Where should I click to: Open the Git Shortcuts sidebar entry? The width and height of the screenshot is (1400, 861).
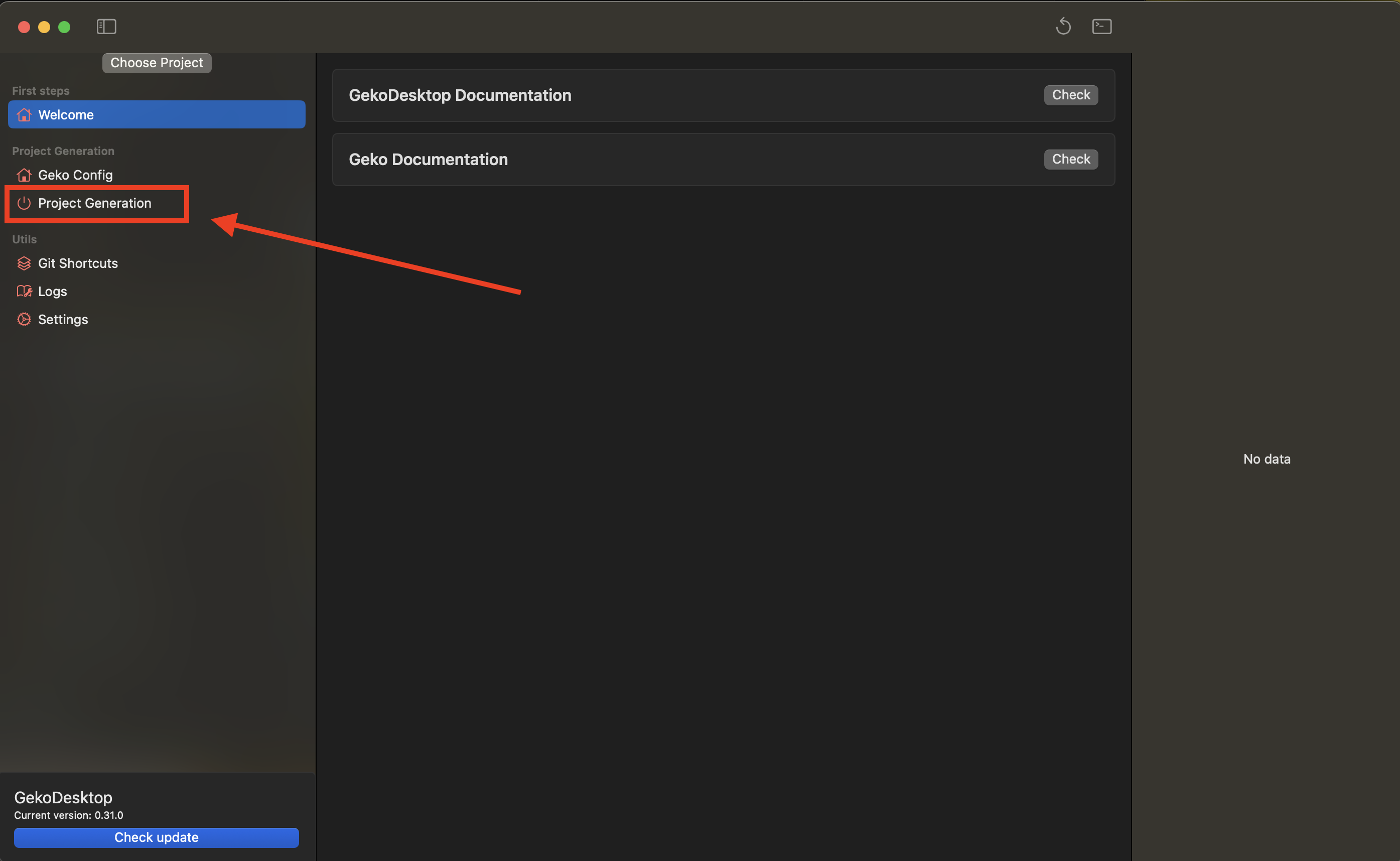click(78, 263)
